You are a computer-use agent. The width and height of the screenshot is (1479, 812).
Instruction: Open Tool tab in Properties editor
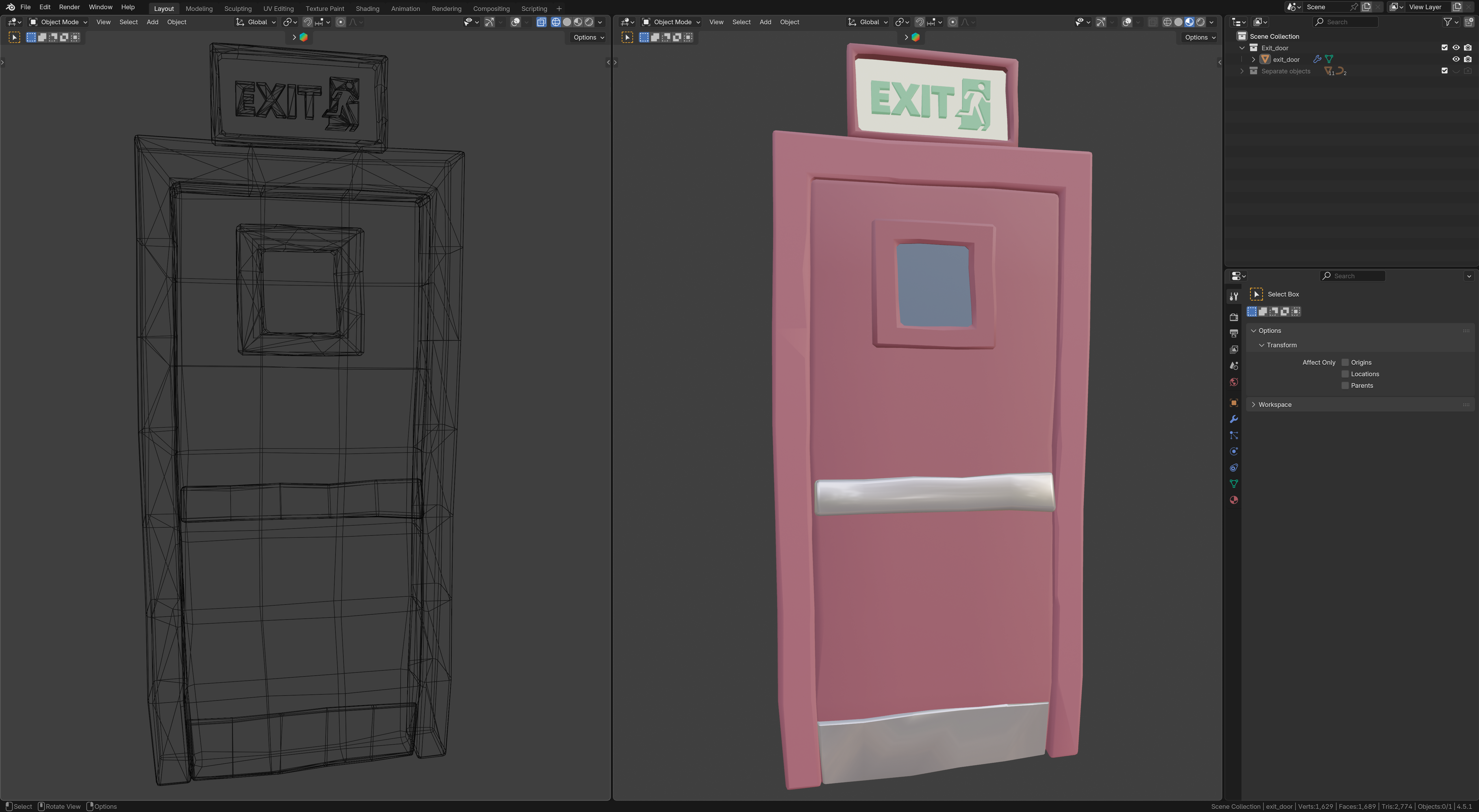[1233, 296]
